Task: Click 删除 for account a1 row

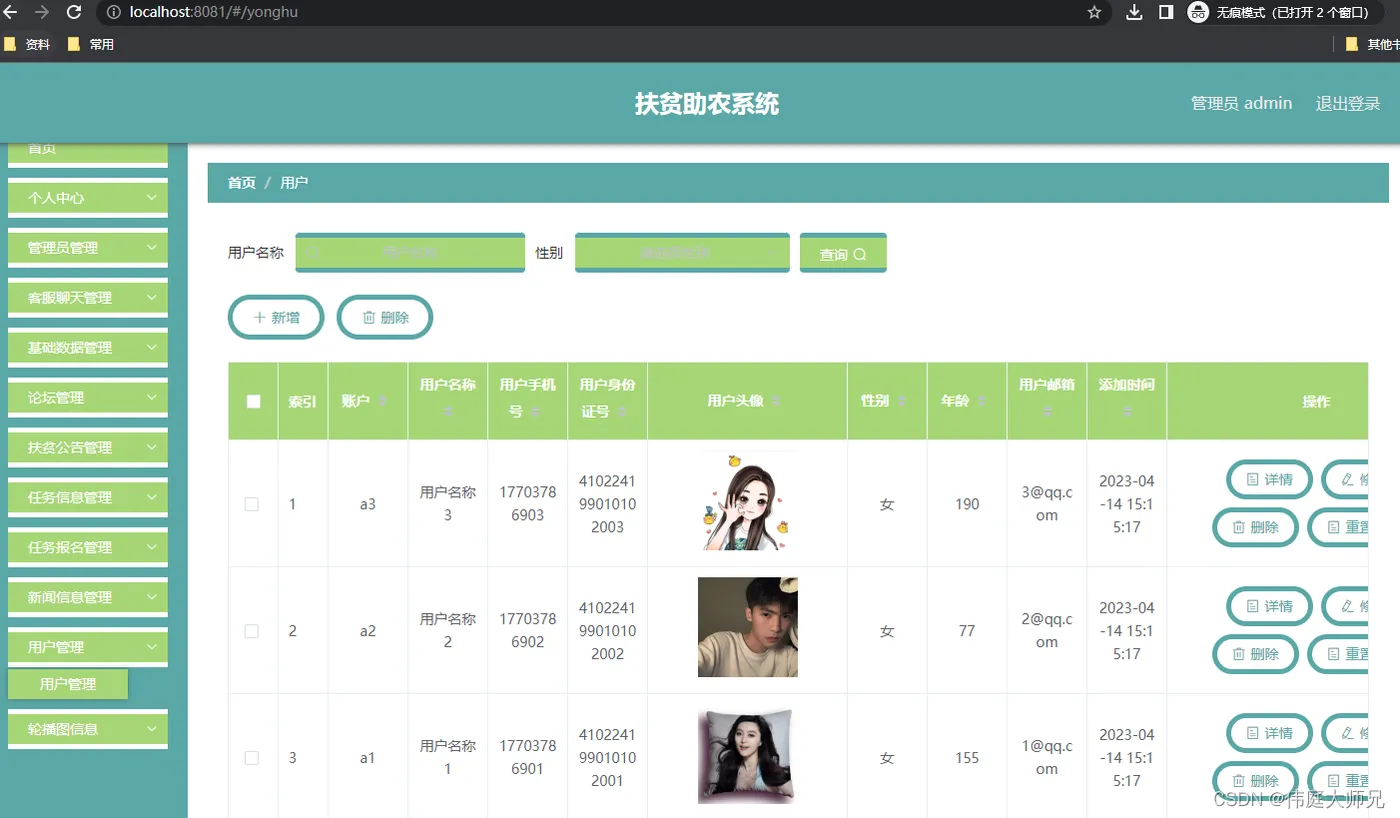Action: pos(1255,781)
